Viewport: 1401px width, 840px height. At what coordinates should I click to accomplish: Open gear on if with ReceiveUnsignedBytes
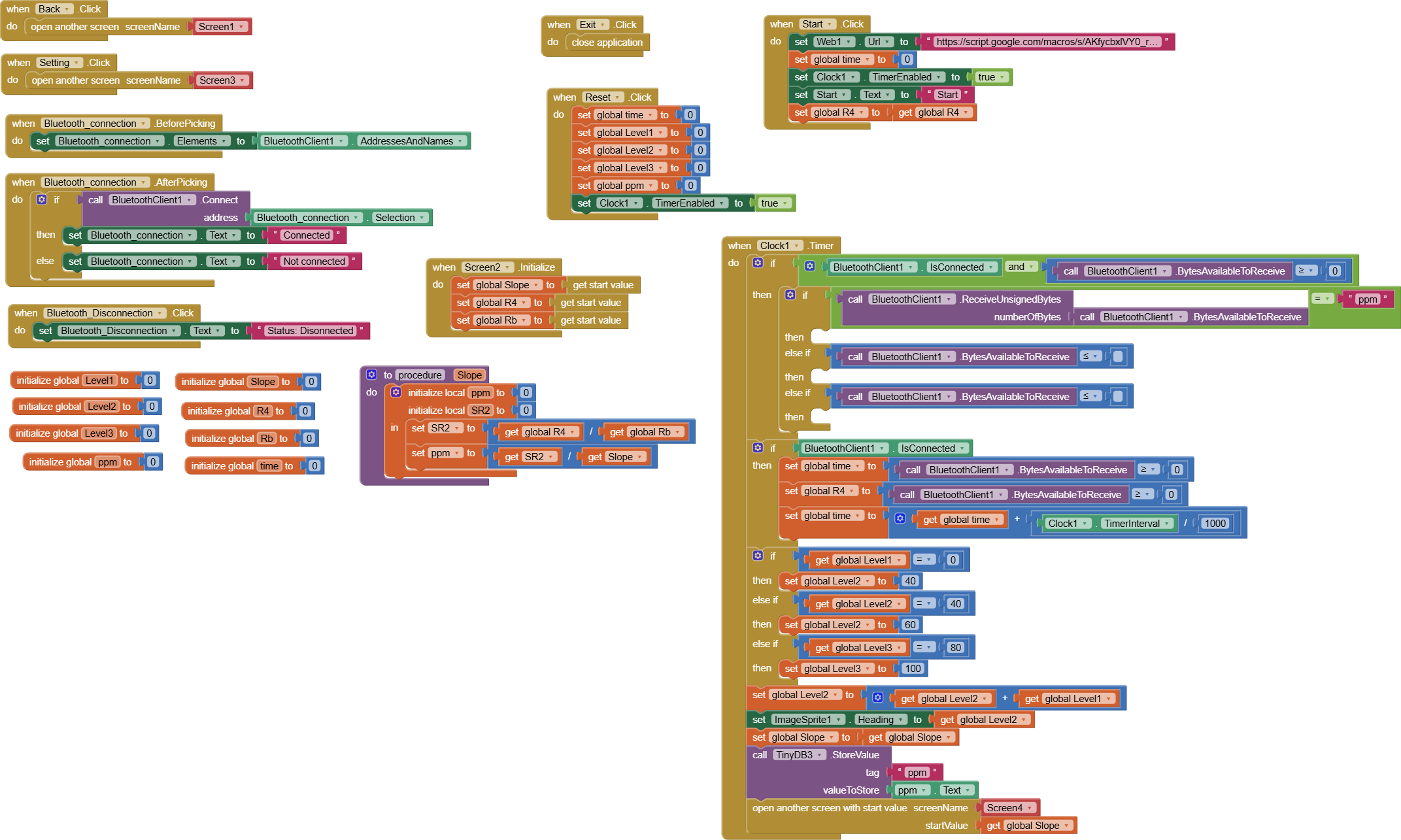(x=790, y=295)
